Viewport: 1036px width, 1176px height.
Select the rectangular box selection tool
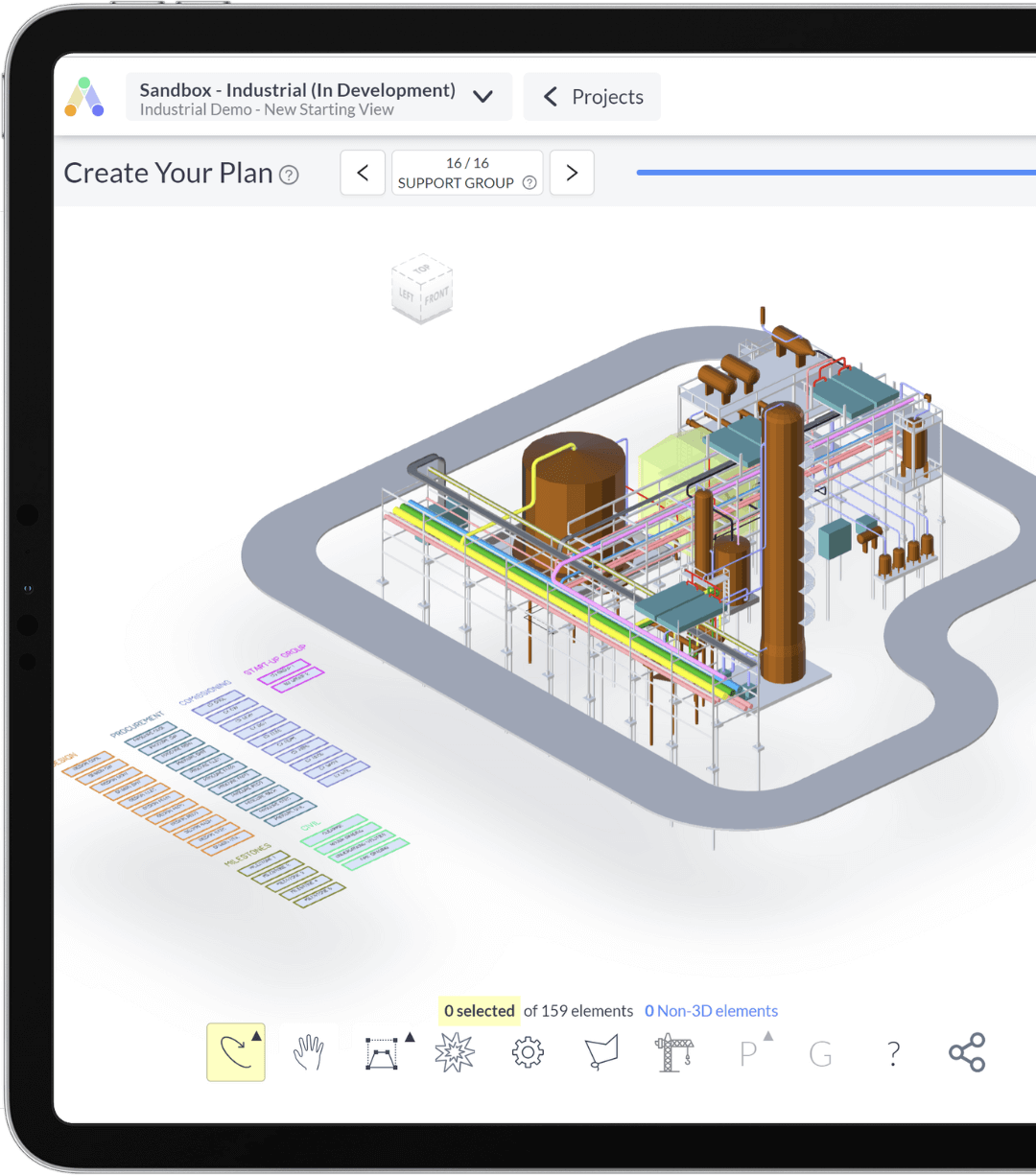(382, 1052)
